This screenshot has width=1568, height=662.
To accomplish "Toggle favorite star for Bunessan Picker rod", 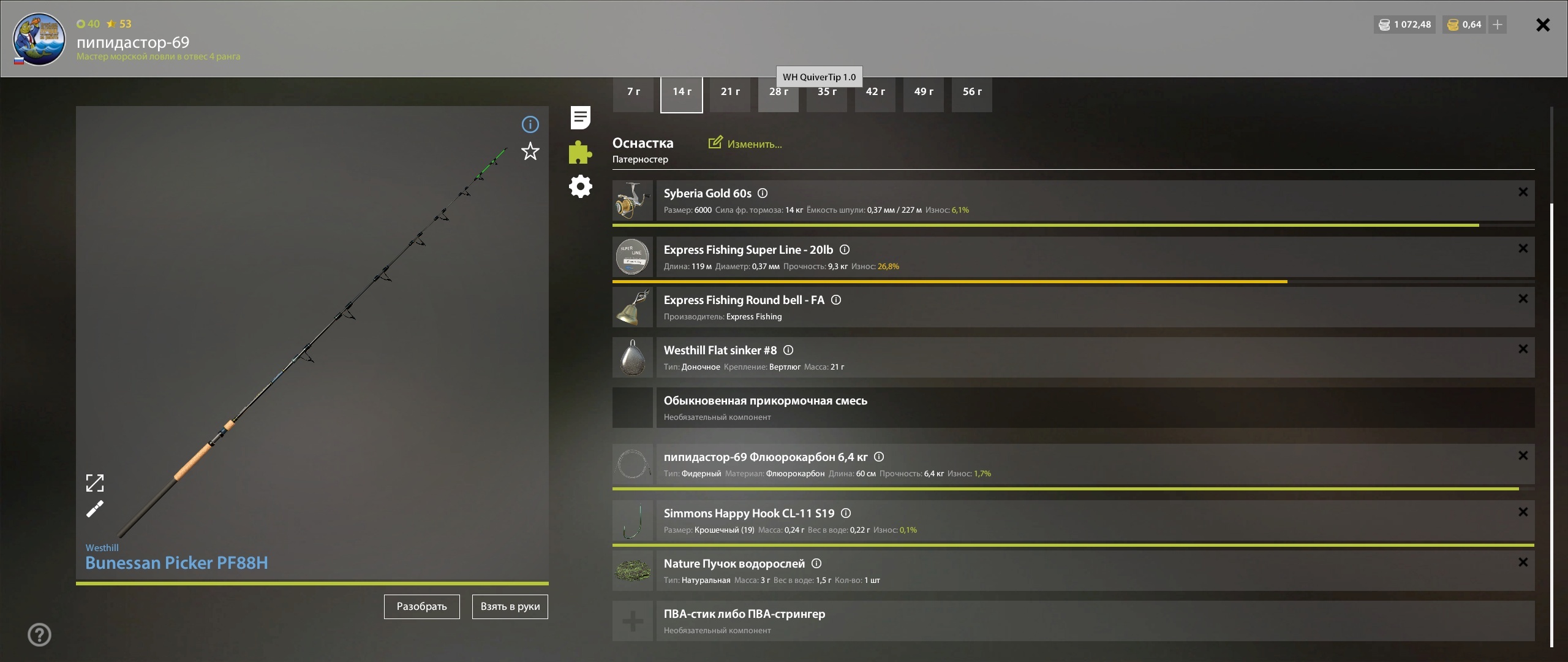I will [x=530, y=151].
